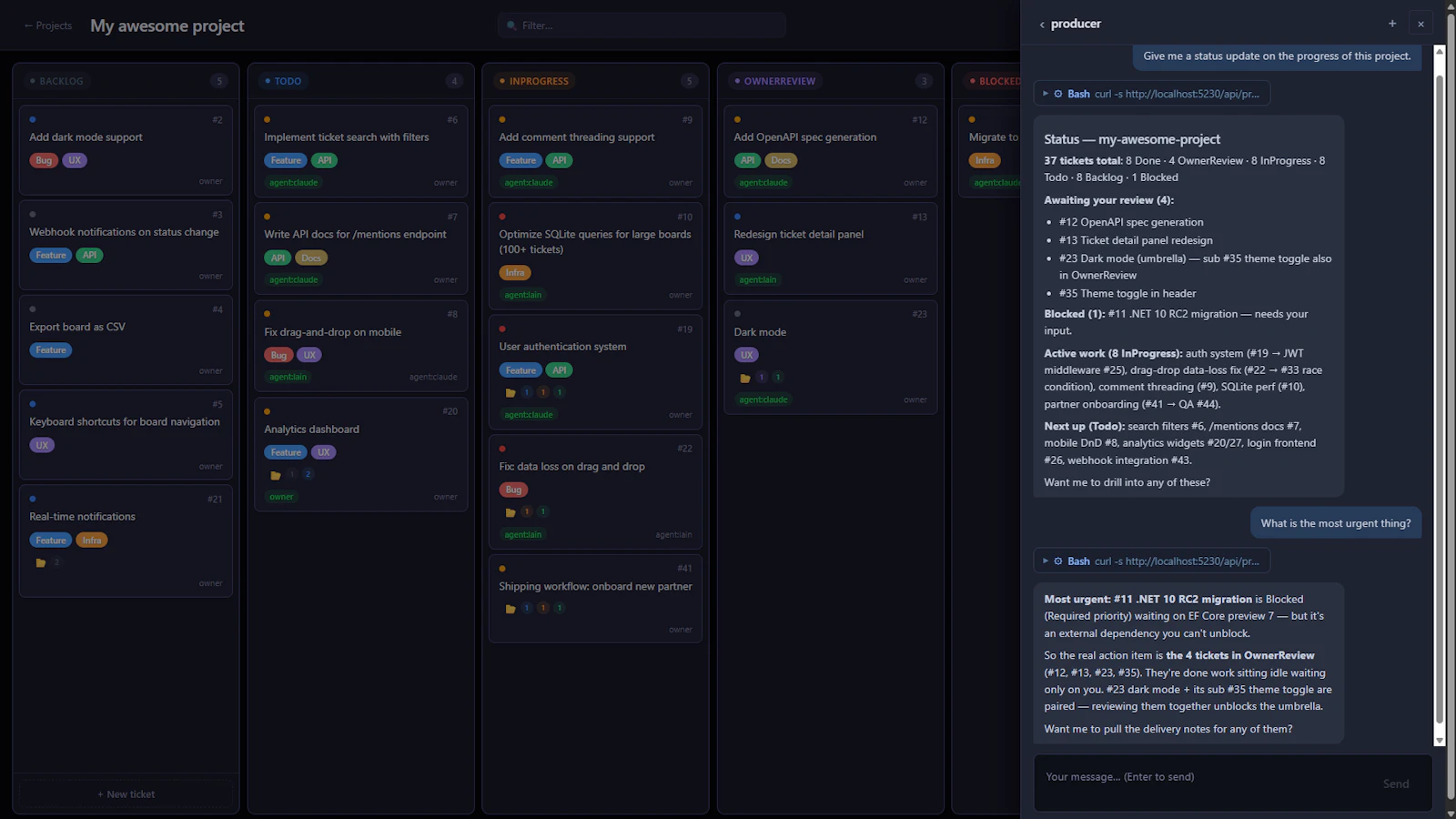Image resolution: width=1456 pixels, height=819 pixels.
Task: Select the BACKLOG column header
Action: (x=56, y=81)
